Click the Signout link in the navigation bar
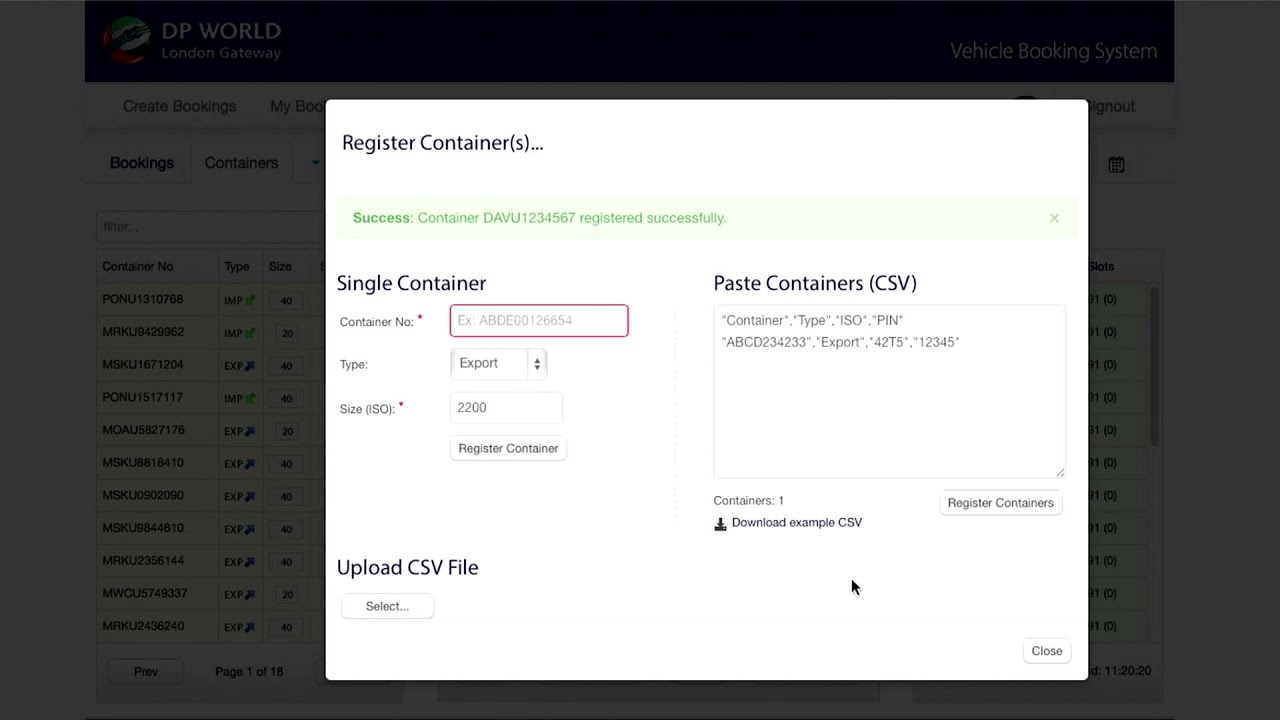The image size is (1280, 720). tap(1110, 106)
